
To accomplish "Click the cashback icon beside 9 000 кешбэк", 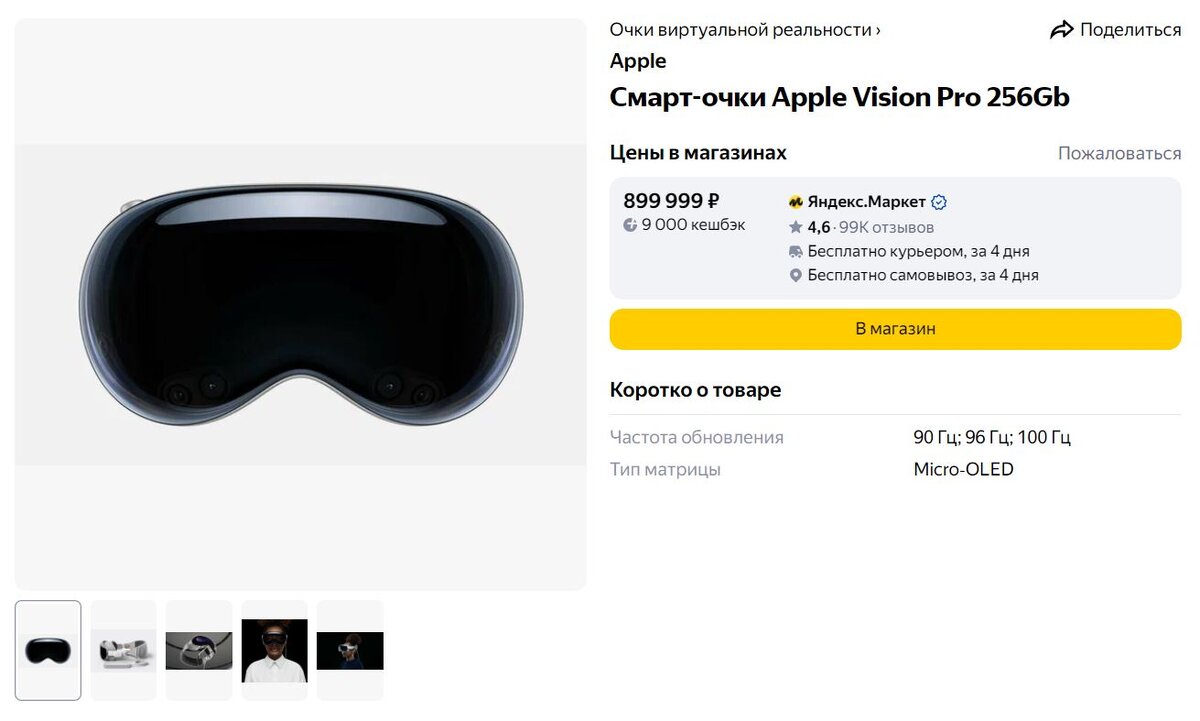I will click(x=630, y=225).
